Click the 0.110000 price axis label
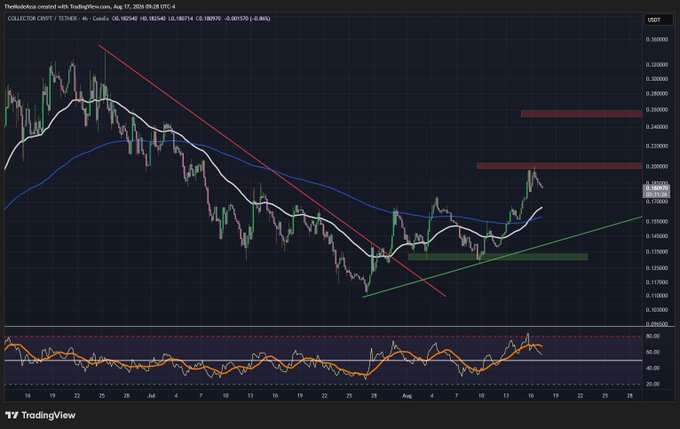The width and height of the screenshot is (680, 429). tap(657, 295)
